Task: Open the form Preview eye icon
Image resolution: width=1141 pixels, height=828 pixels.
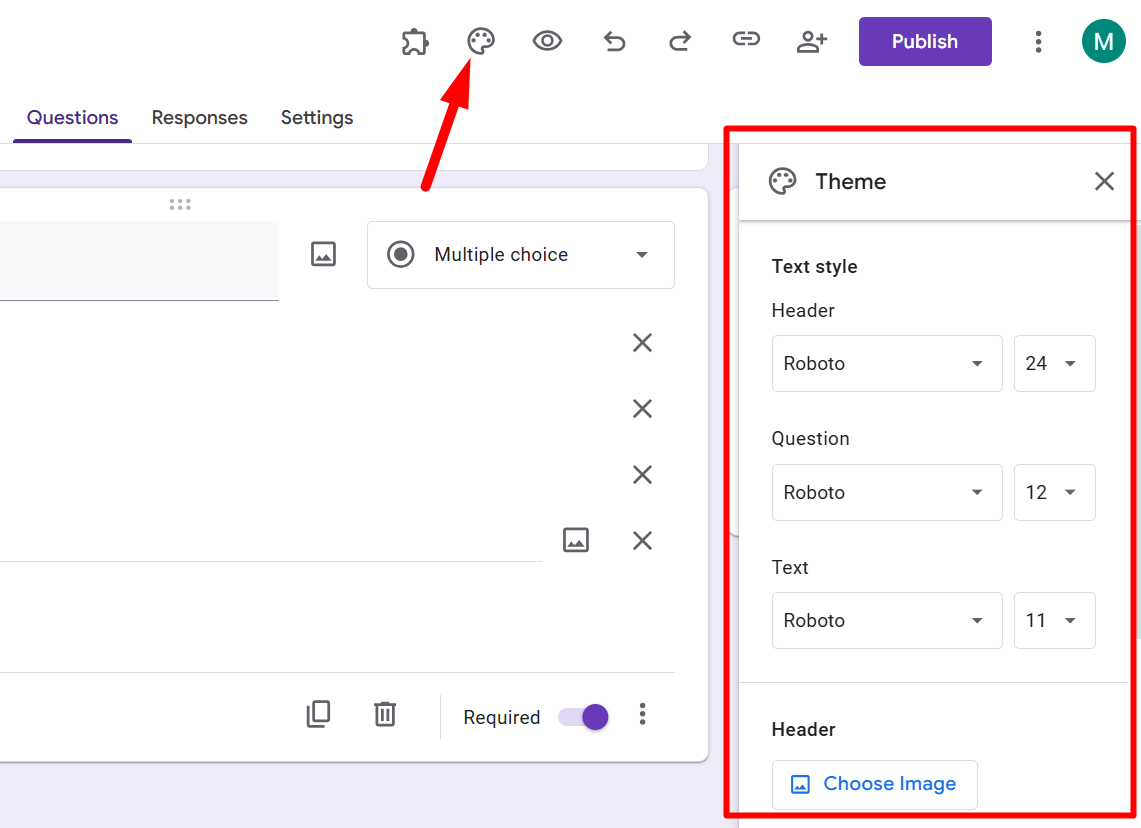Action: point(547,41)
